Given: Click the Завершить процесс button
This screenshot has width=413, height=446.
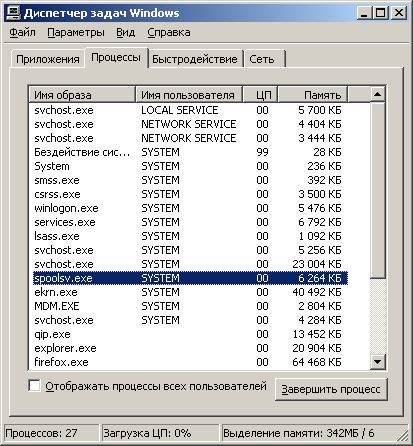Looking at the screenshot, I should [x=331, y=389].
